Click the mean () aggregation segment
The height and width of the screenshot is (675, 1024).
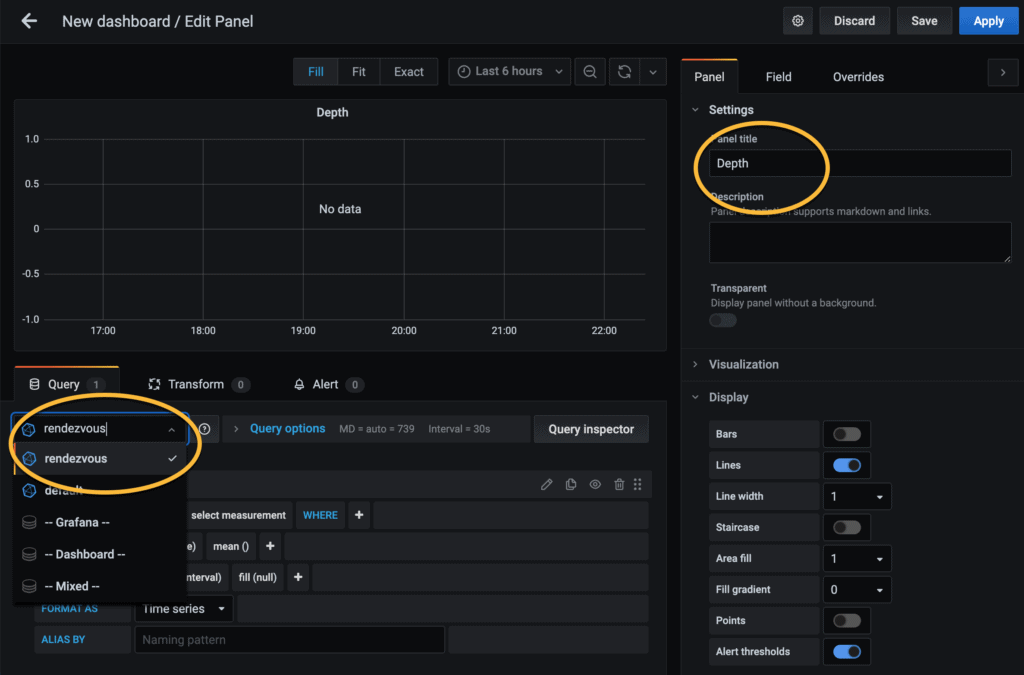coord(231,546)
